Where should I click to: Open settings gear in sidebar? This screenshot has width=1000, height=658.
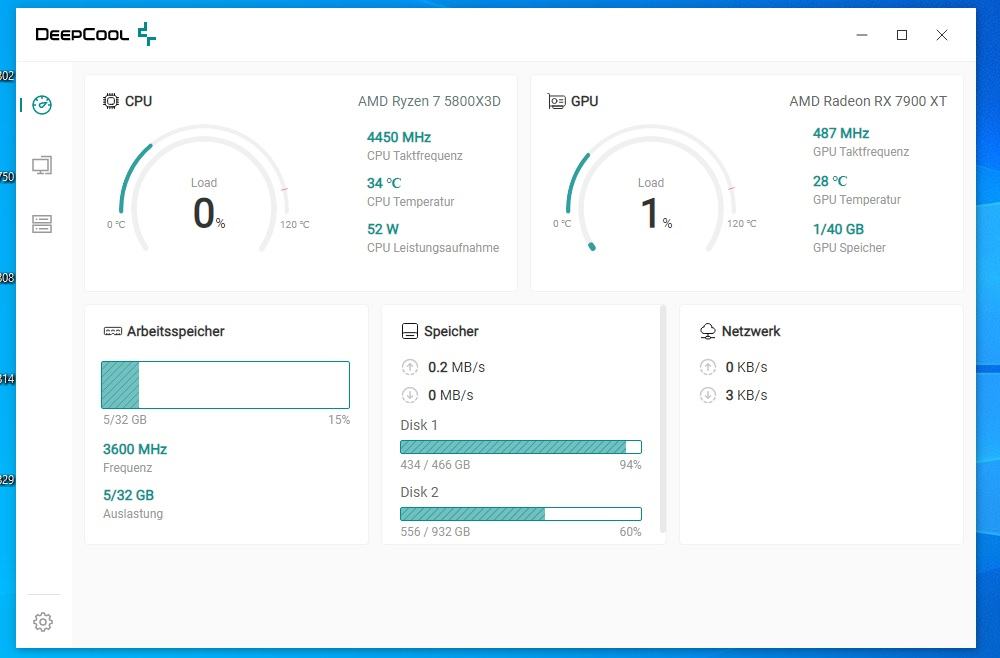pos(43,622)
